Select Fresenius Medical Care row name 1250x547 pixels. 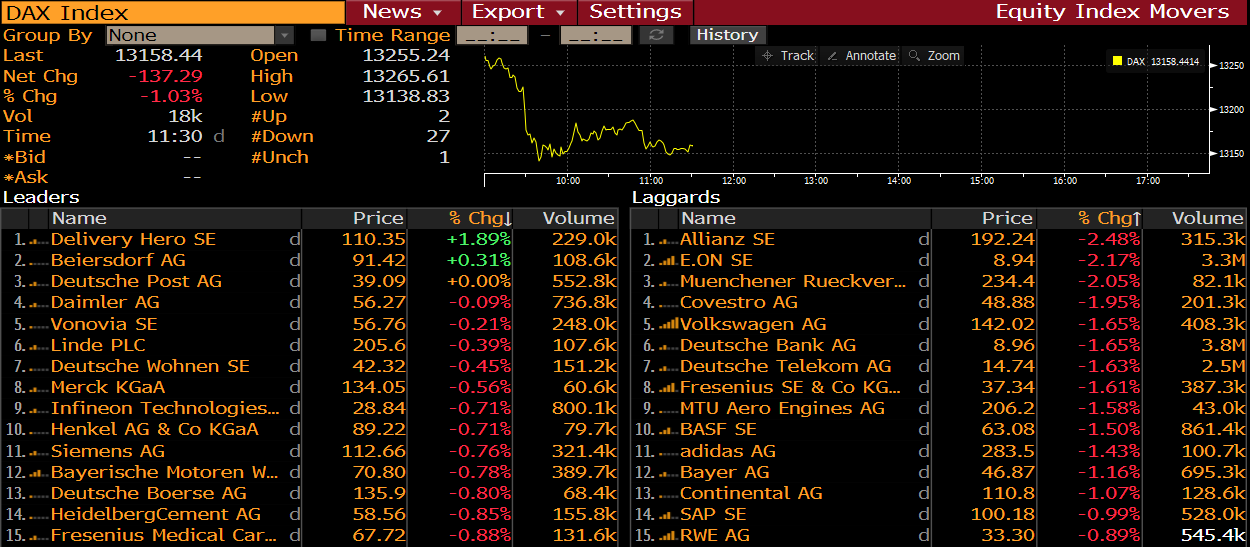(164, 536)
